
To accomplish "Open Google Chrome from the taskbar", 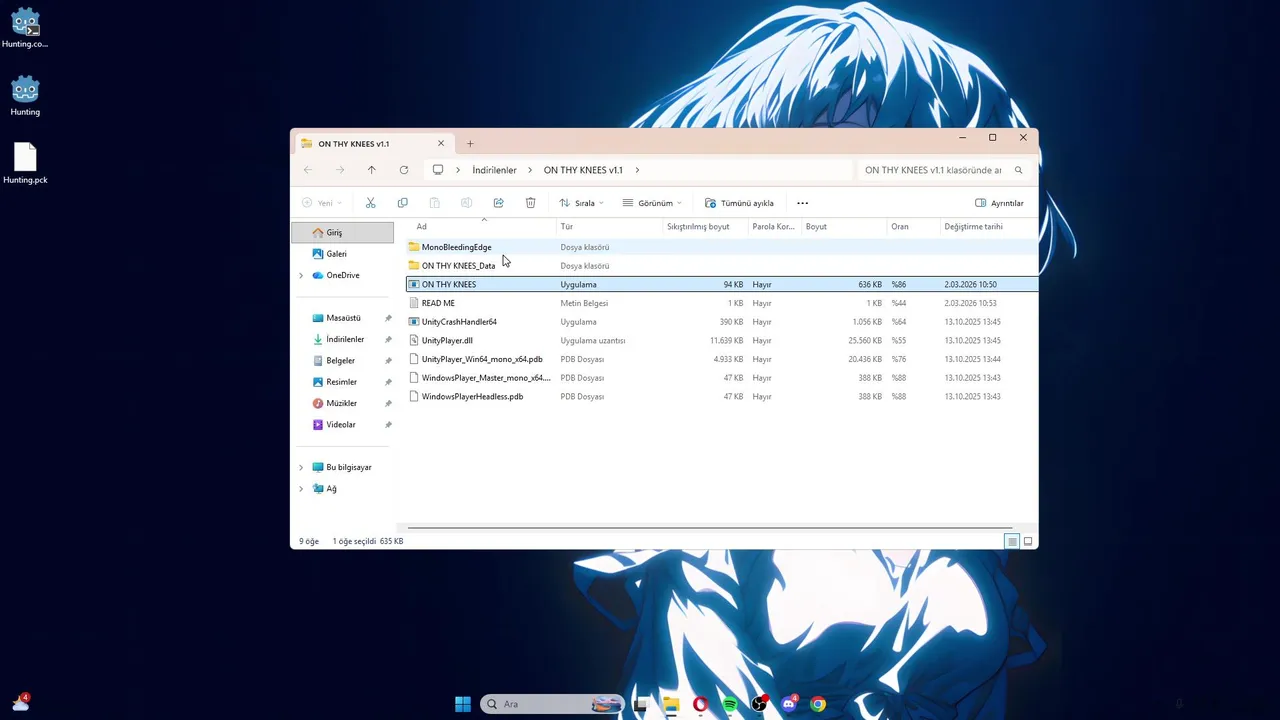I will [x=818, y=704].
